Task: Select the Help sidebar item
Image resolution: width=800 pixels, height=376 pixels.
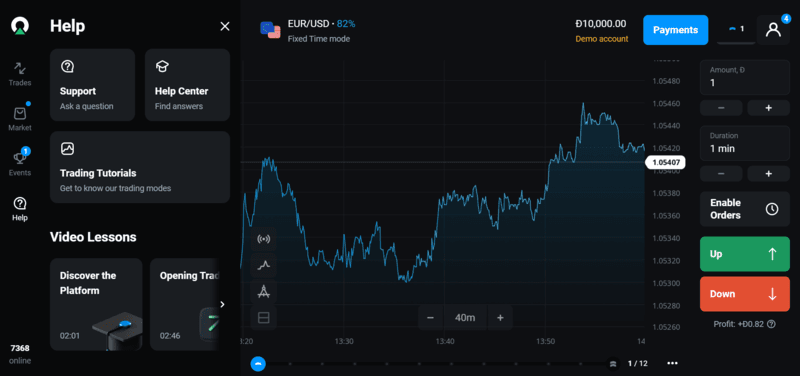Action: point(20,209)
